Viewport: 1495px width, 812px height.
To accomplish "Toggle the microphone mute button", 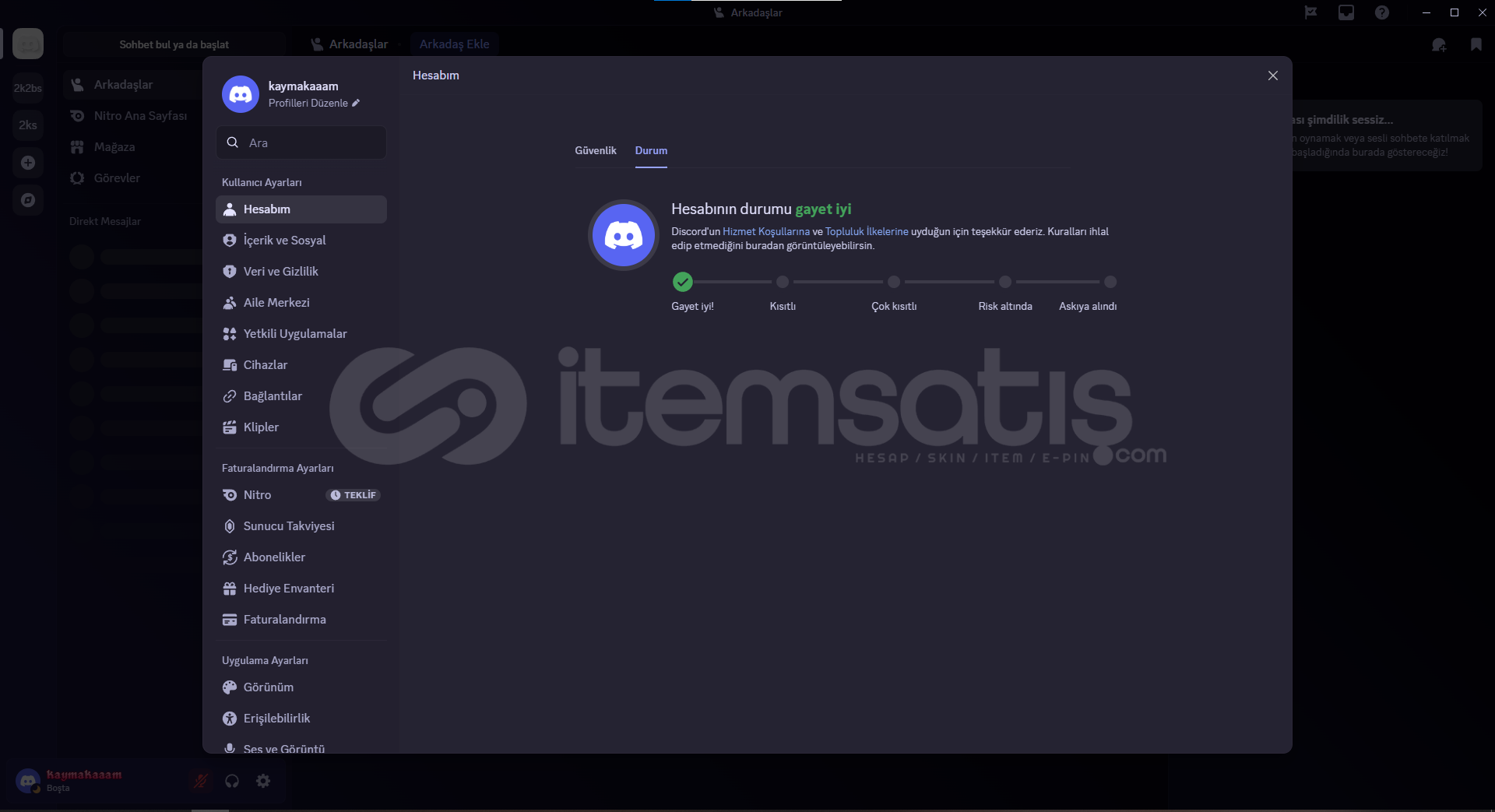I will point(201,781).
